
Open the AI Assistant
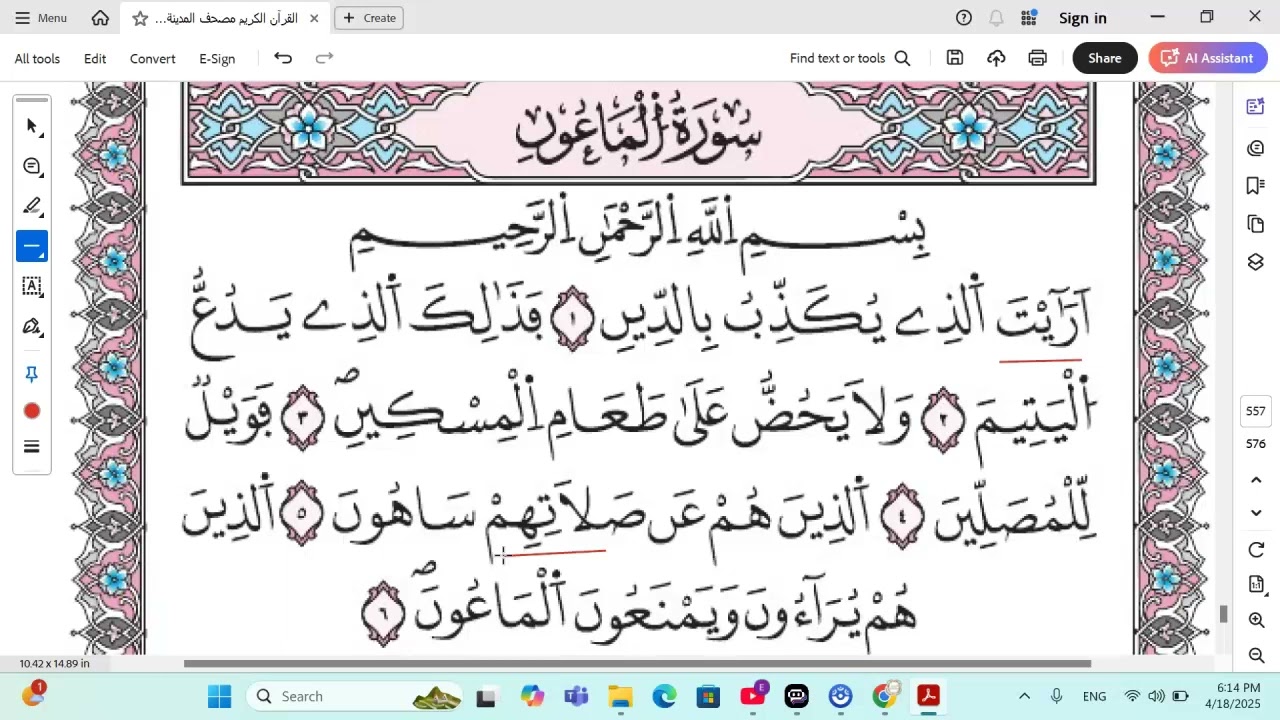tap(1208, 58)
